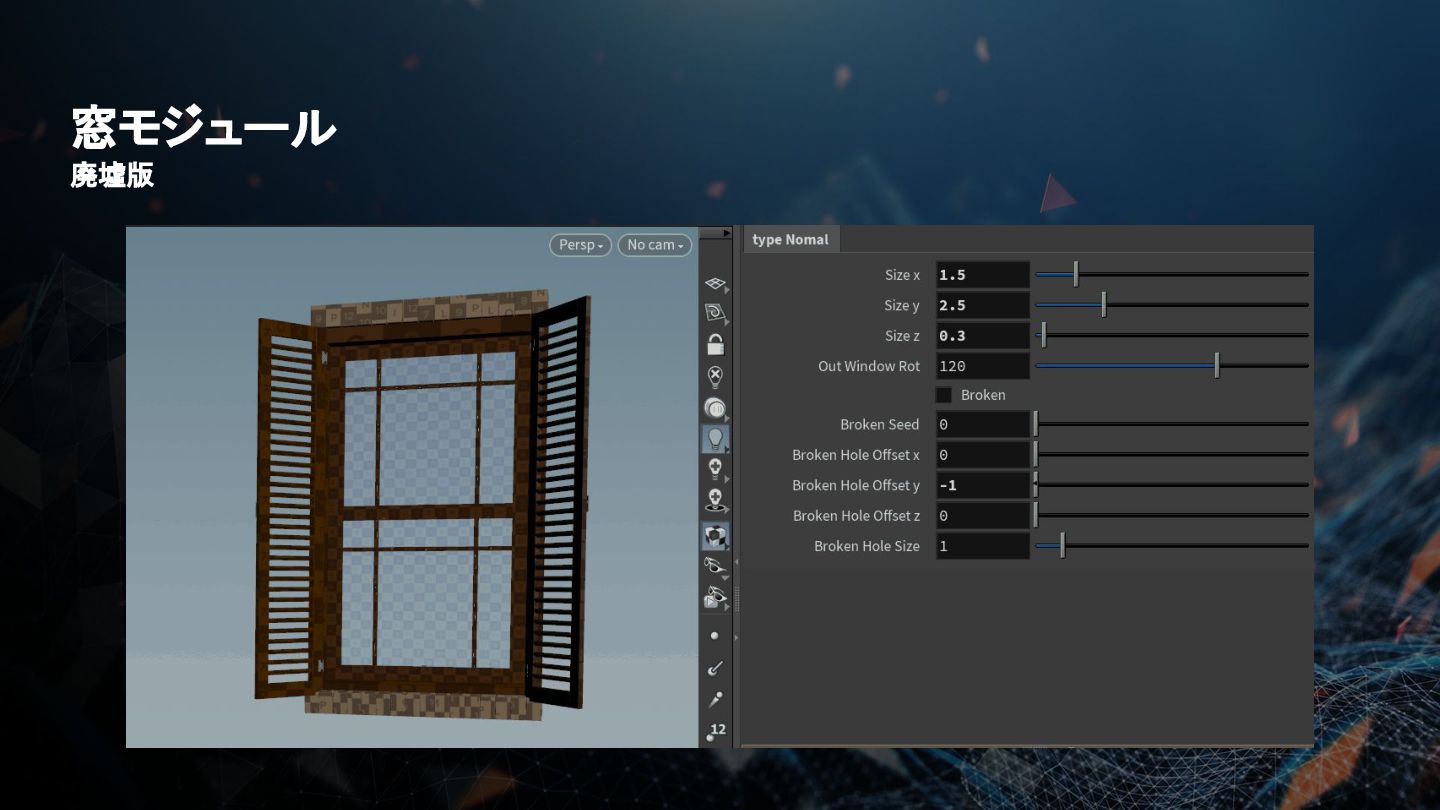Click the Size z parameter label

point(902,336)
